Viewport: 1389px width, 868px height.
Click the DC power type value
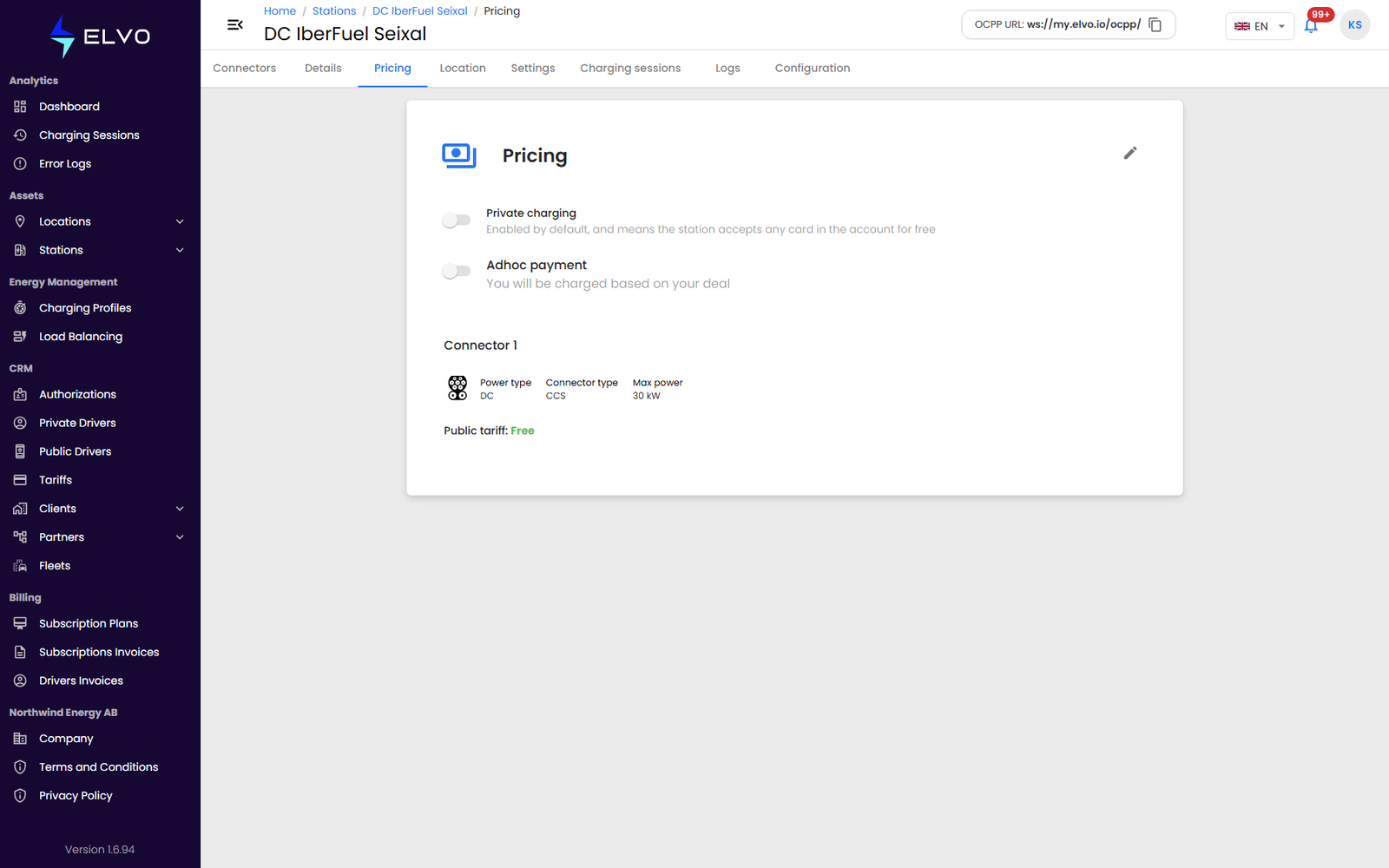point(487,396)
